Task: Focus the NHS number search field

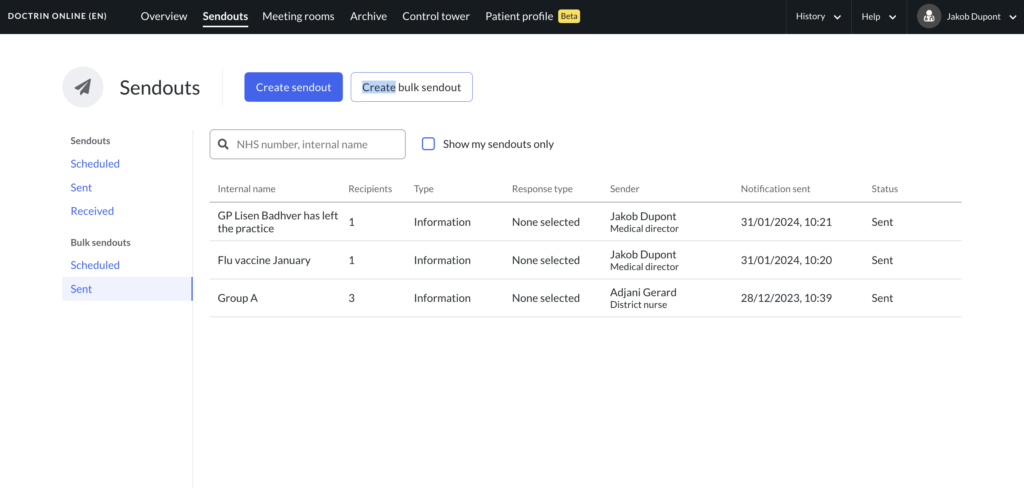Action: click(308, 144)
